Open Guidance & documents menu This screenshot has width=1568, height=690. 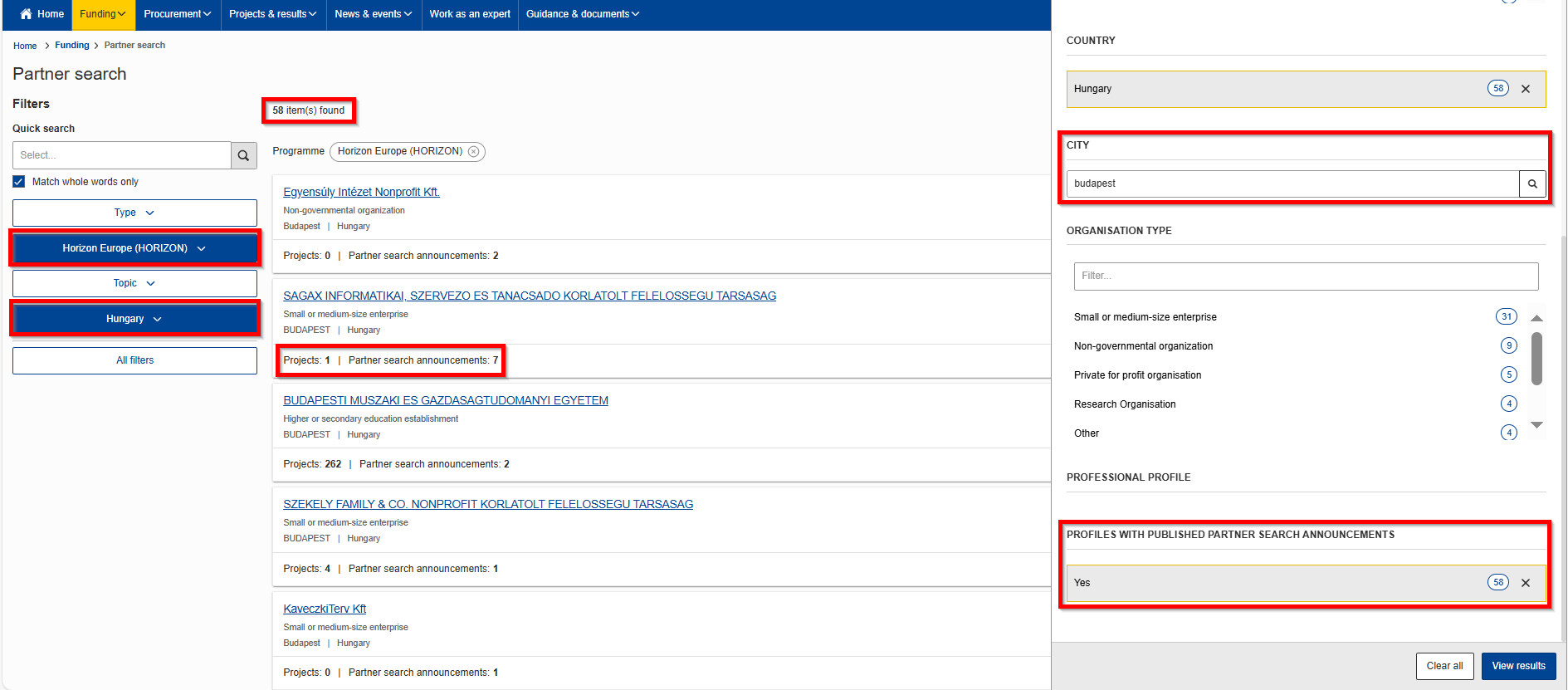click(x=583, y=14)
